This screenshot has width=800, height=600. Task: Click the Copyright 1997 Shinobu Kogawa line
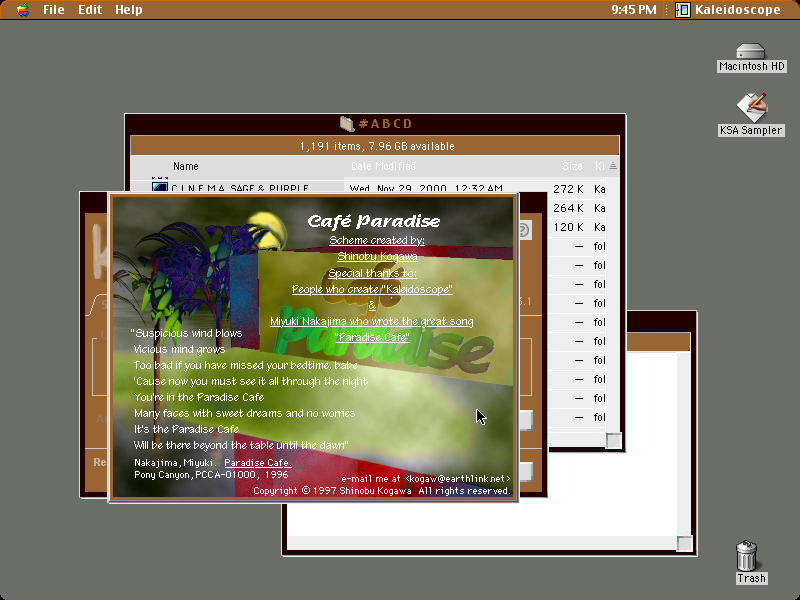[382, 491]
